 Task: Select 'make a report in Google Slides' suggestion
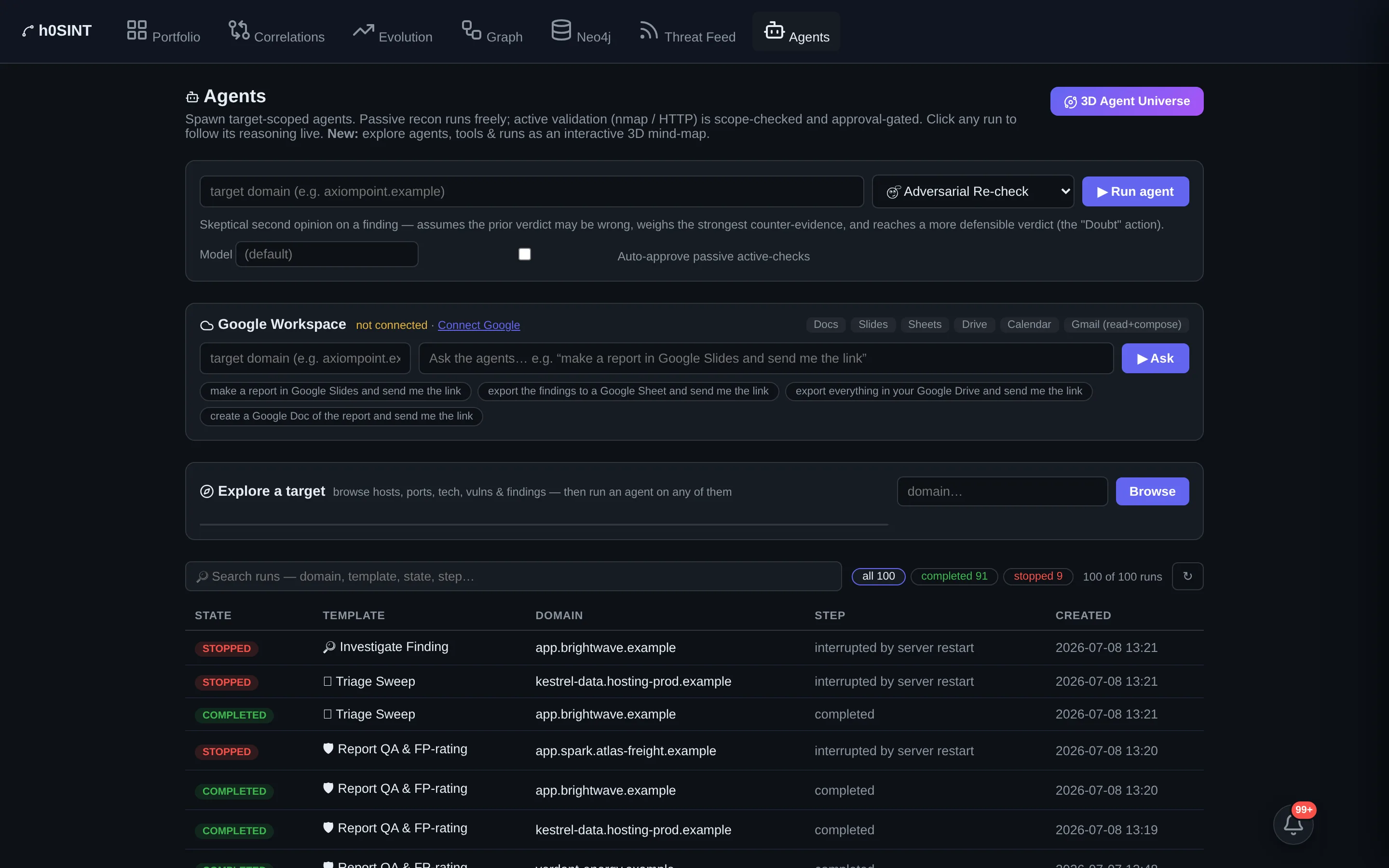336,392
